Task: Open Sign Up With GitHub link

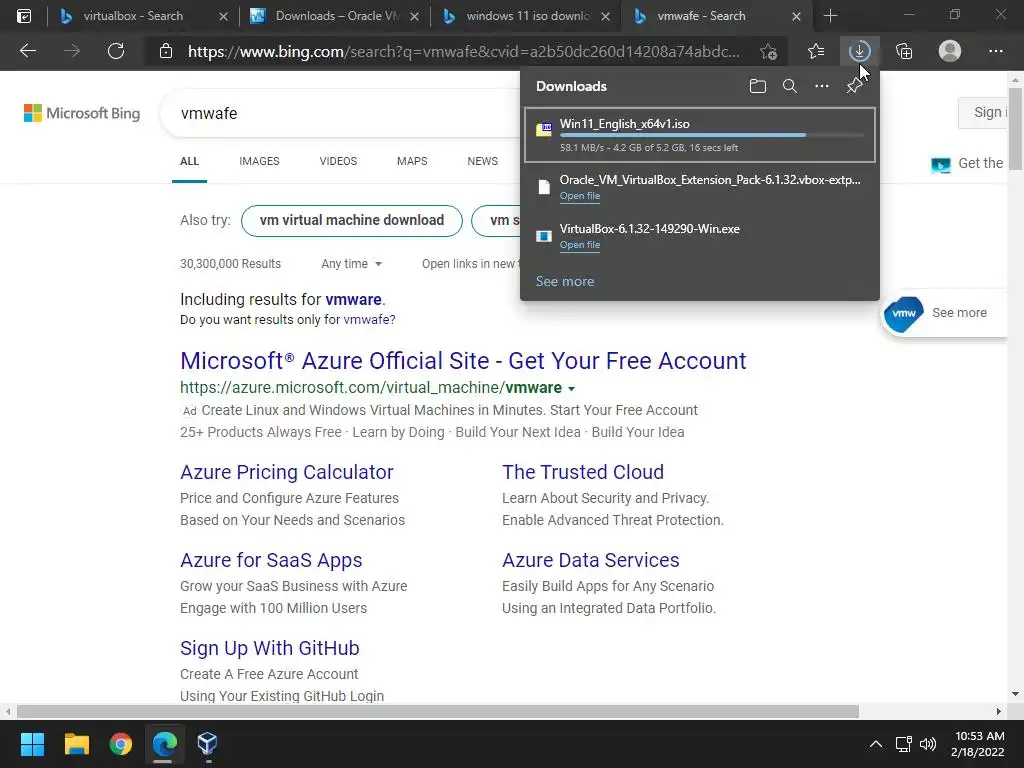Action: [x=270, y=648]
